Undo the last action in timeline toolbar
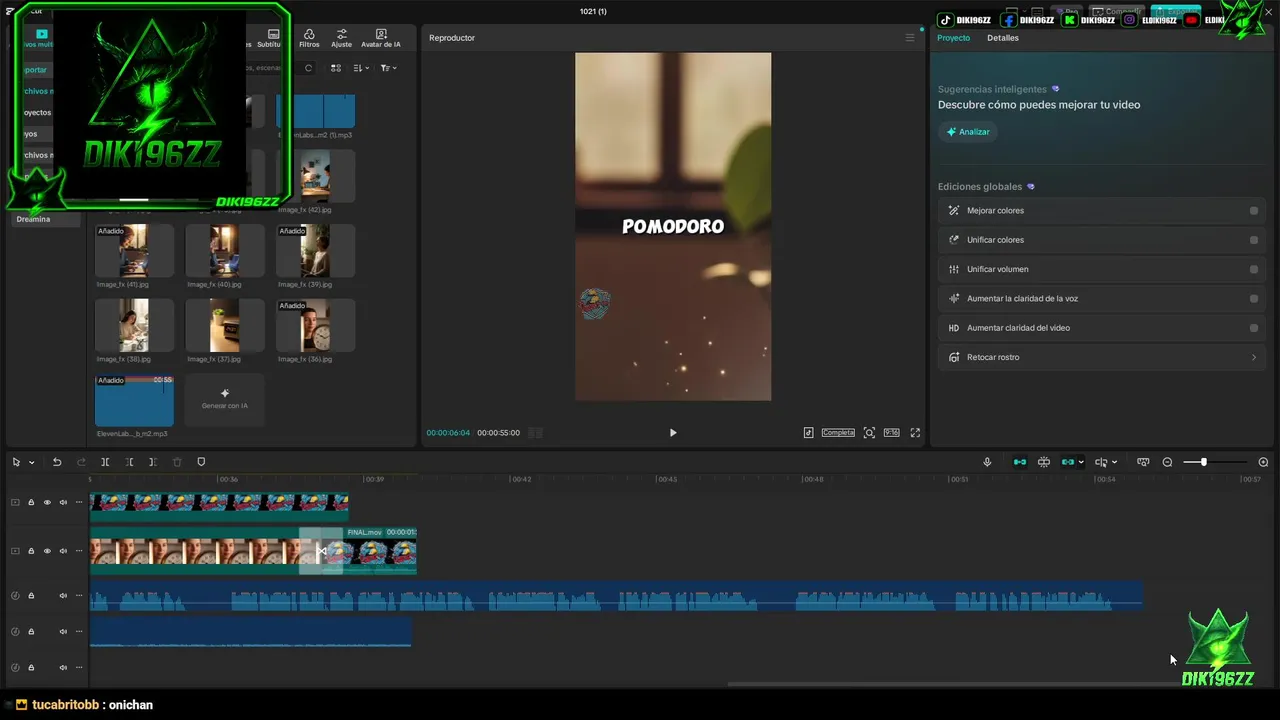 pos(57,462)
